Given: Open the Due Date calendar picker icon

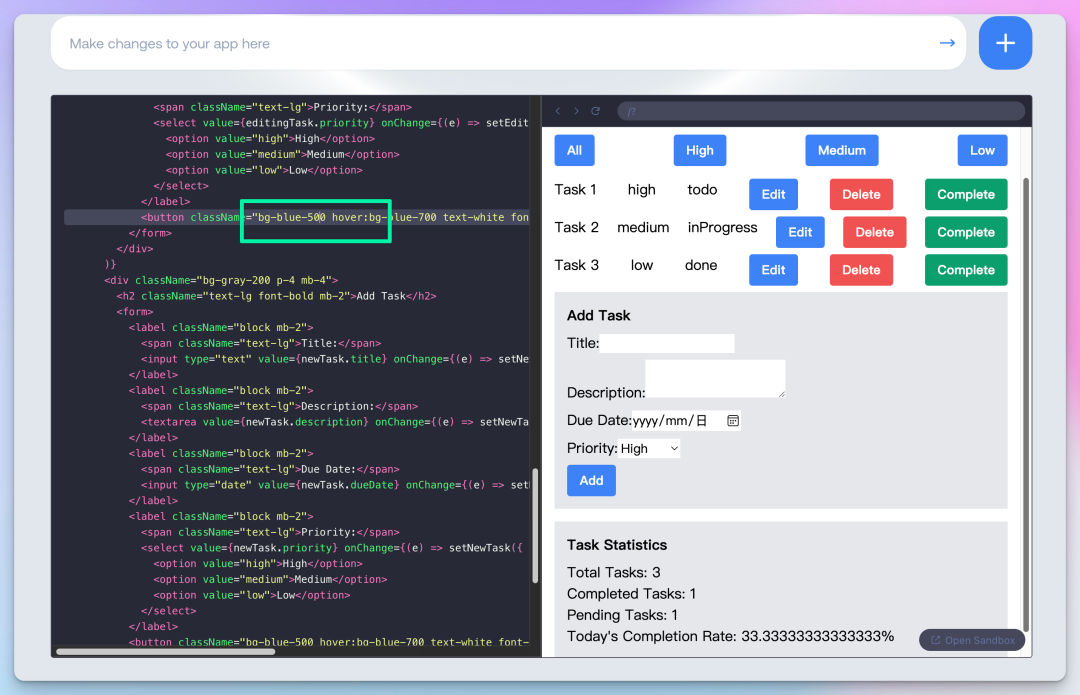Looking at the screenshot, I should pyautogui.click(x=733, y=420).
